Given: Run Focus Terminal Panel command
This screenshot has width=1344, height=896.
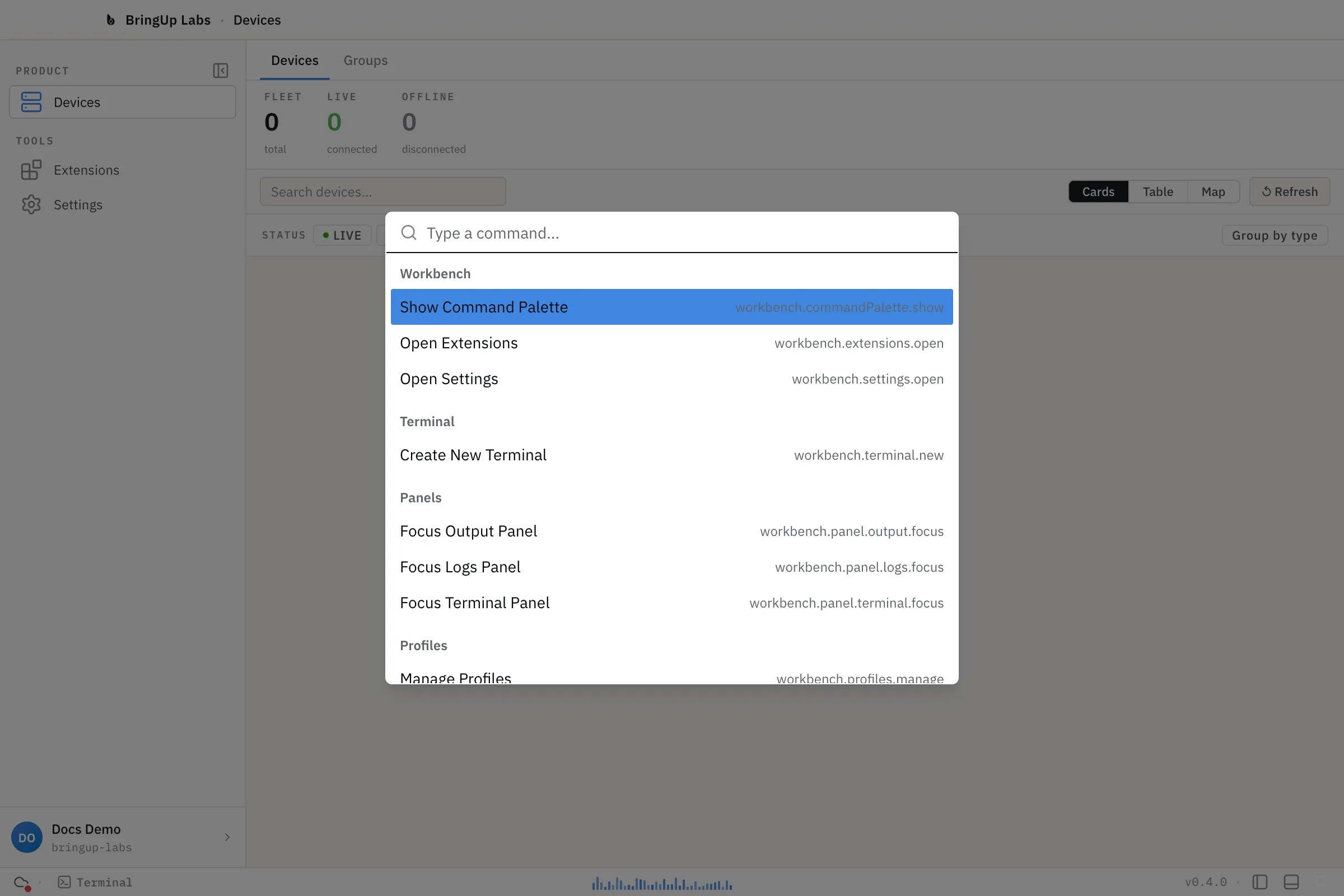Looking at the screenshot, I should coord(671,604).
